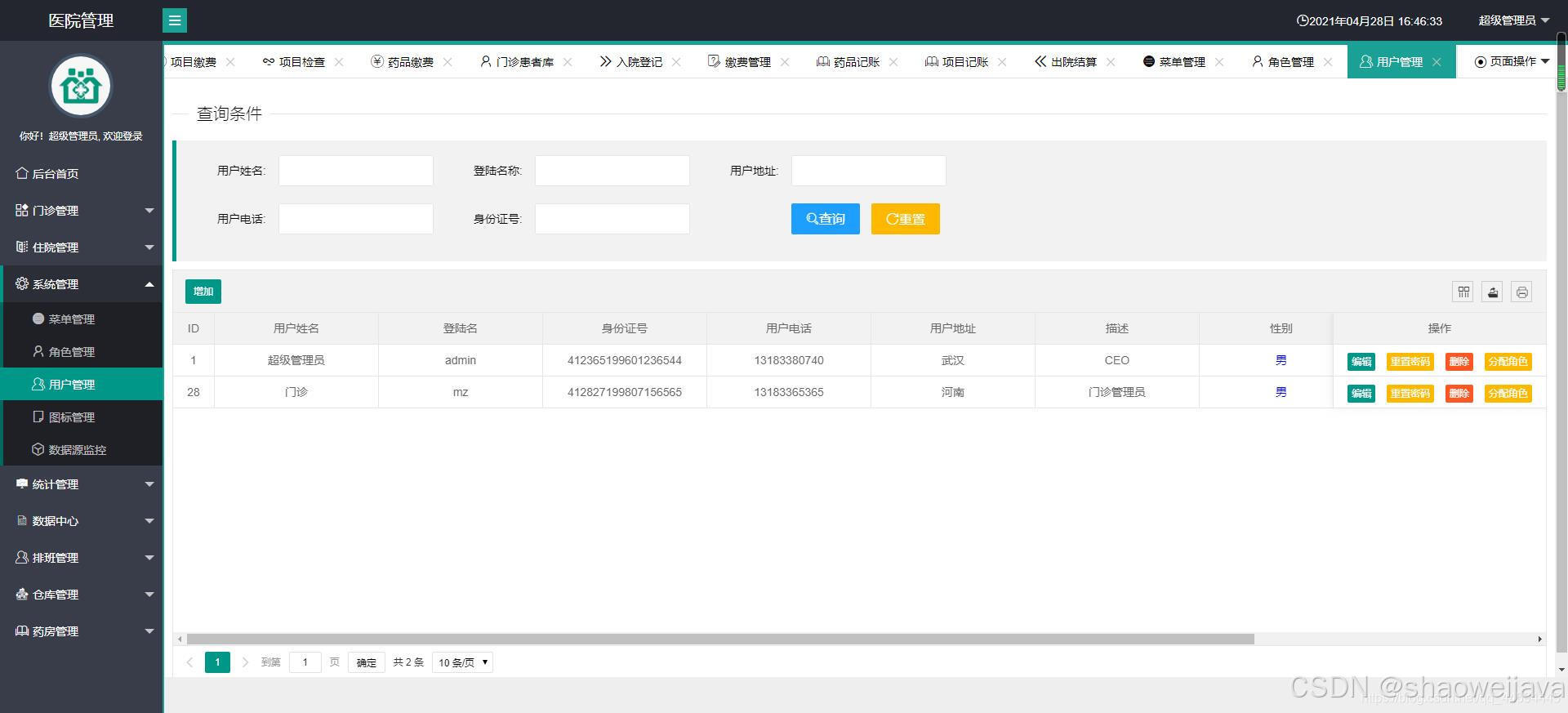
Task: Click the table horizontal scrollbar thumb
Action: coord(720,639)
